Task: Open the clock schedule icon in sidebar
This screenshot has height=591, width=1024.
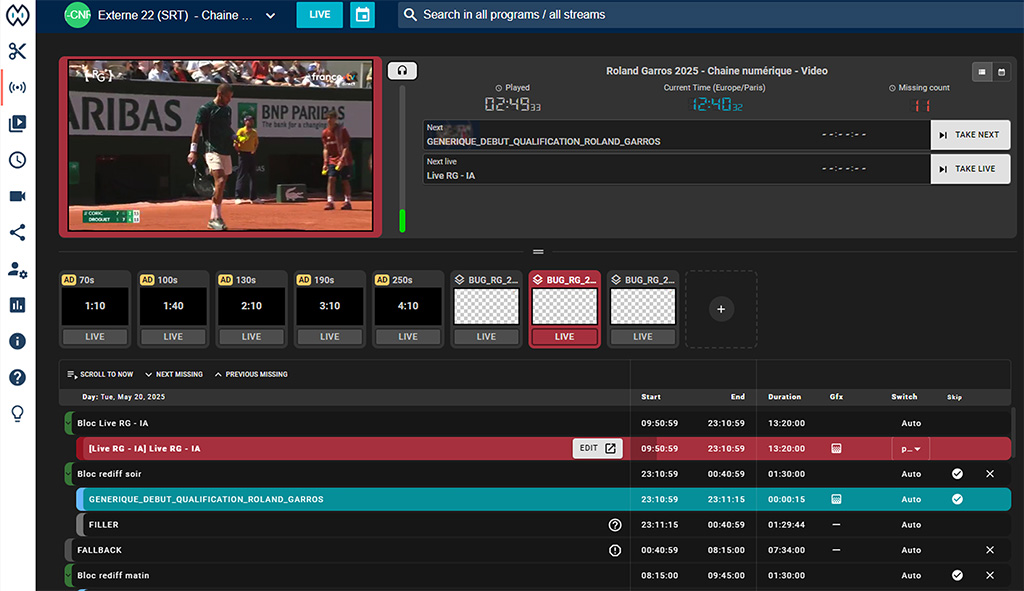Action: 17,160
